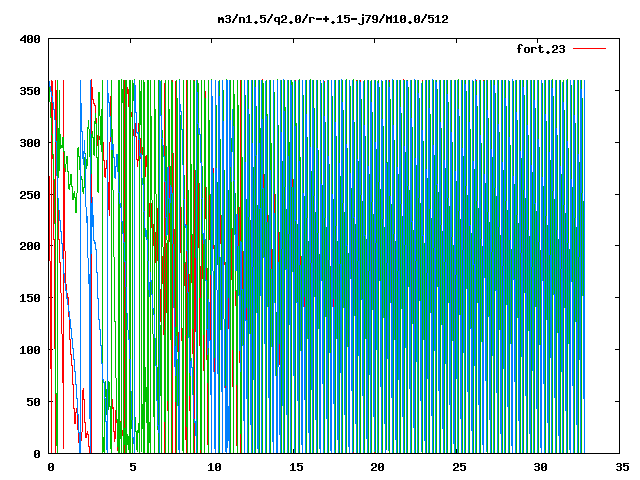
Task: Click the y-axis label 250
Action: pyautogui.click(x=30, y=195)
